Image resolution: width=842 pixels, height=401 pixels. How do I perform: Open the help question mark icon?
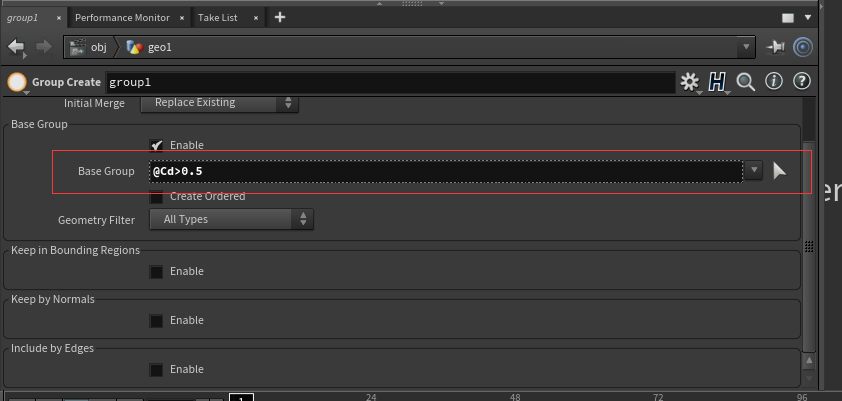point(802,82)
